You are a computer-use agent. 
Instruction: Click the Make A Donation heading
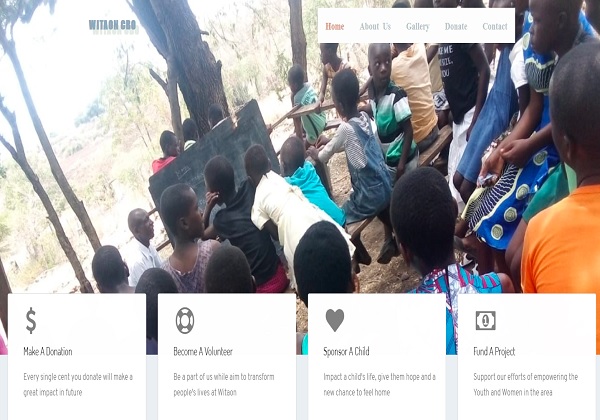(48, 352)
